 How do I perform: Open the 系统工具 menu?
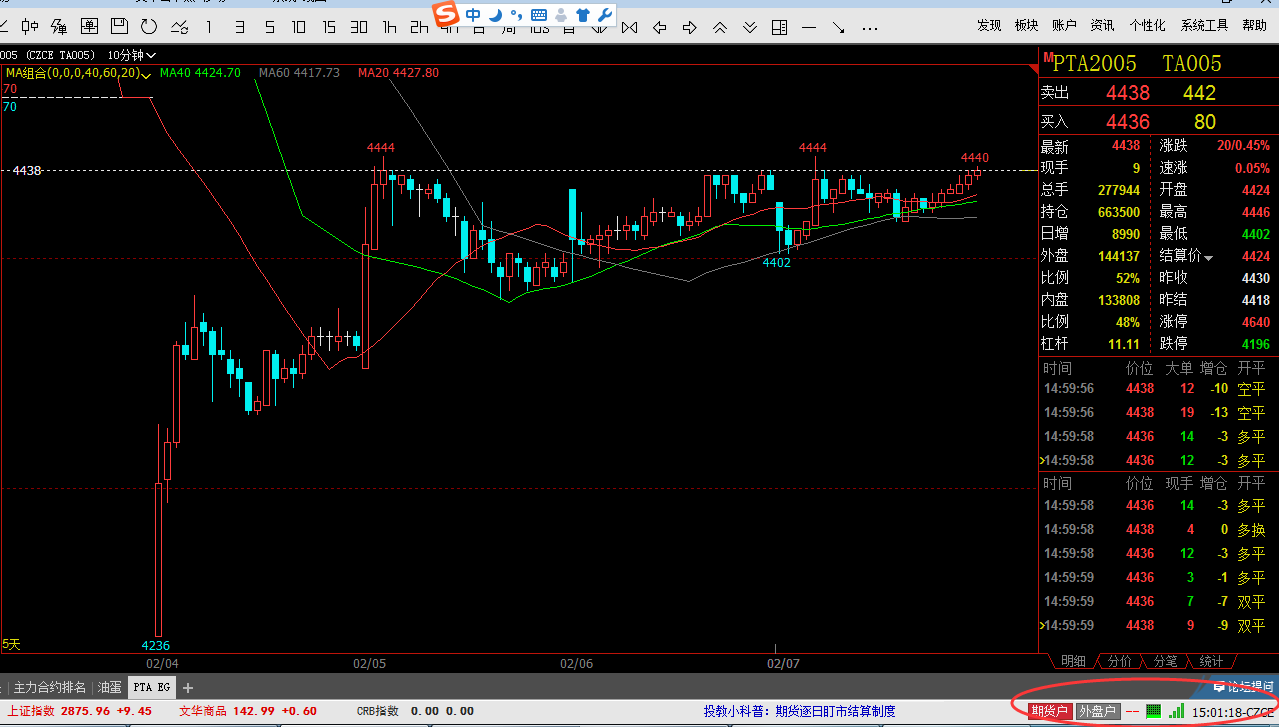point(1204,26)
